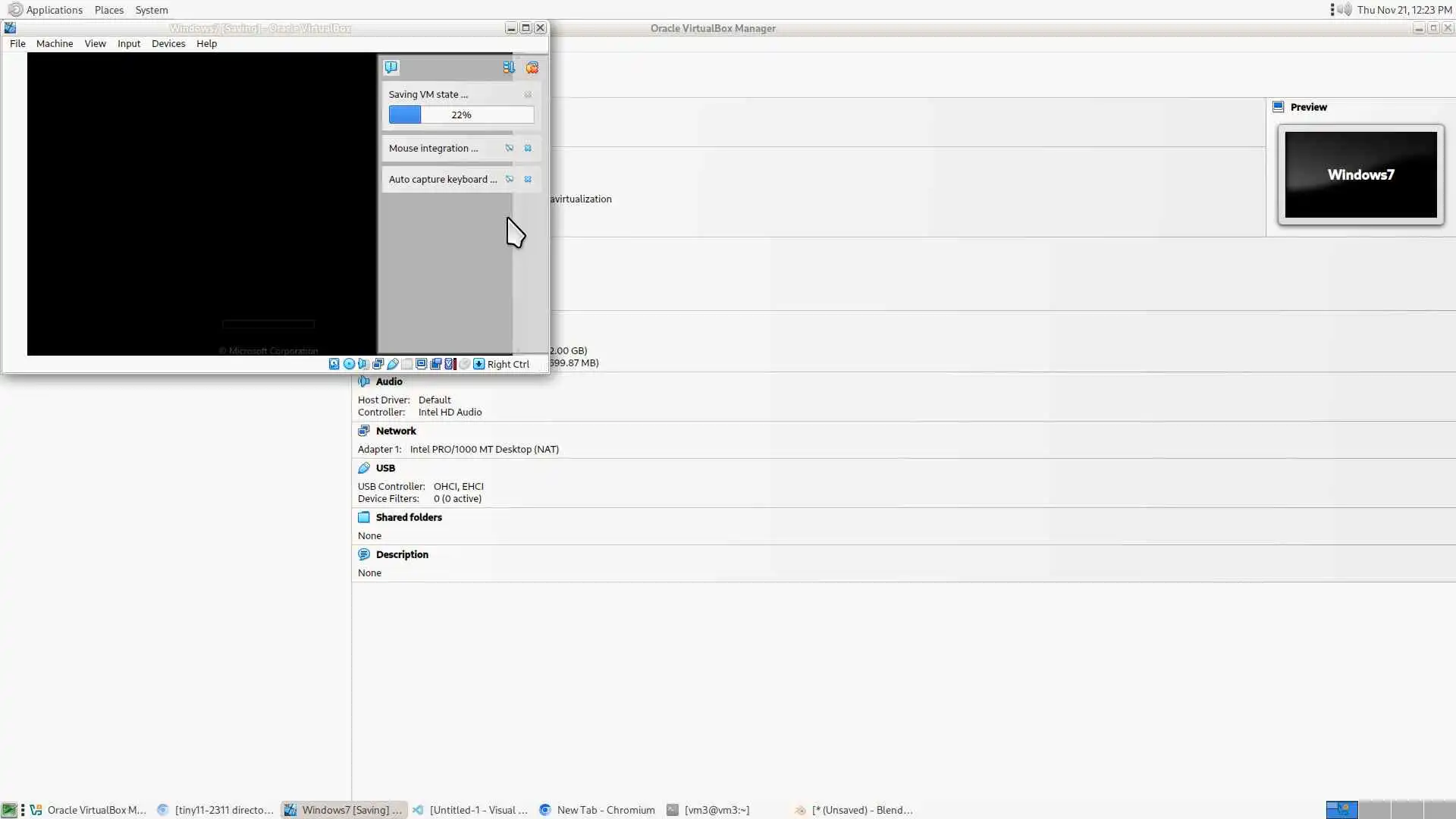Open the Places menu
Image resolution: width=1456 pixels, height=819 pixels.
click(108, 10)
